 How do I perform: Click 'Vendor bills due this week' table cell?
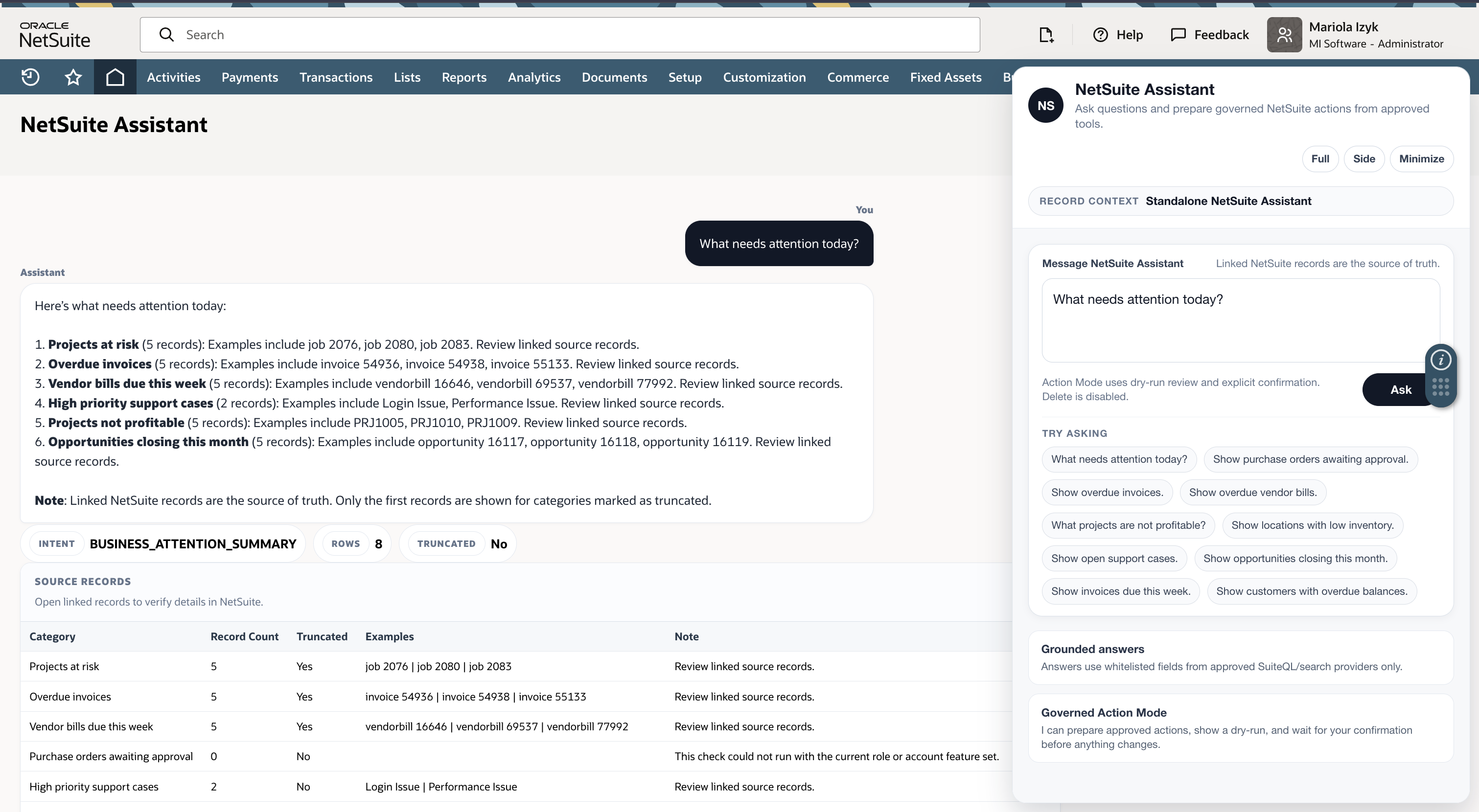coord(92,726)
